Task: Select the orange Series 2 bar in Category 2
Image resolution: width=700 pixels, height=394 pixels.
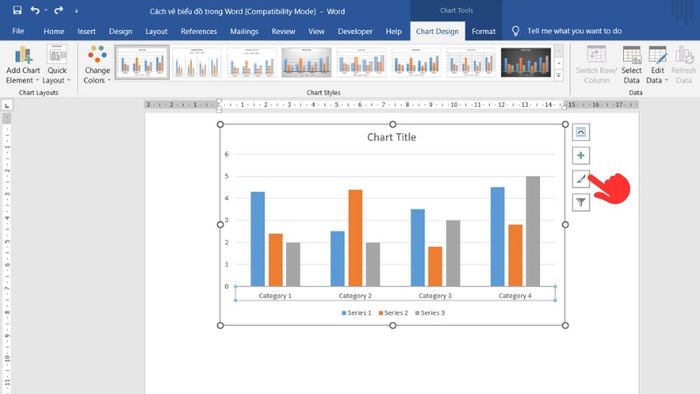Action: (355, 238)
